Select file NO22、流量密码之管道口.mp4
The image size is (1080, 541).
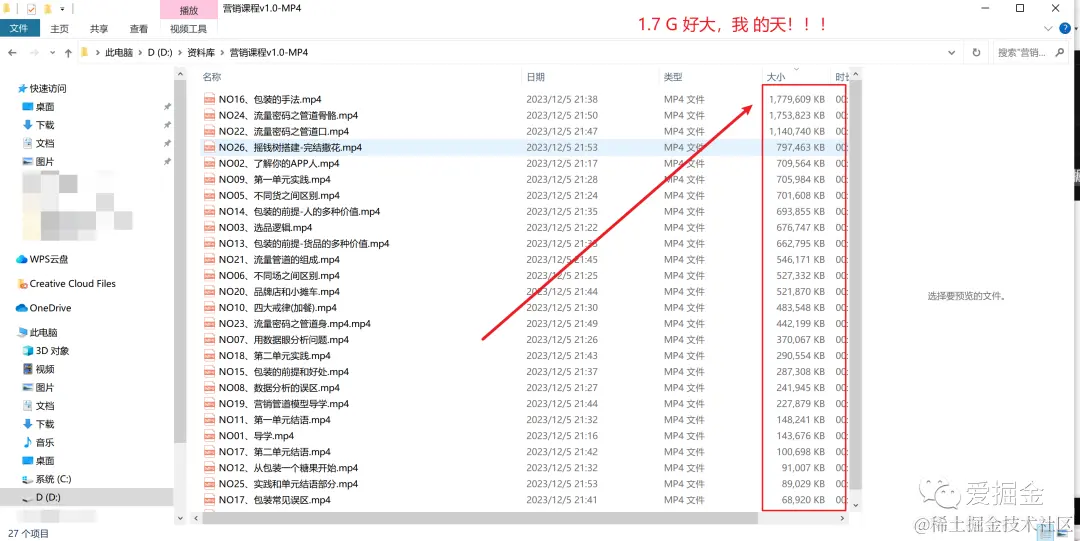pos(283,131)
